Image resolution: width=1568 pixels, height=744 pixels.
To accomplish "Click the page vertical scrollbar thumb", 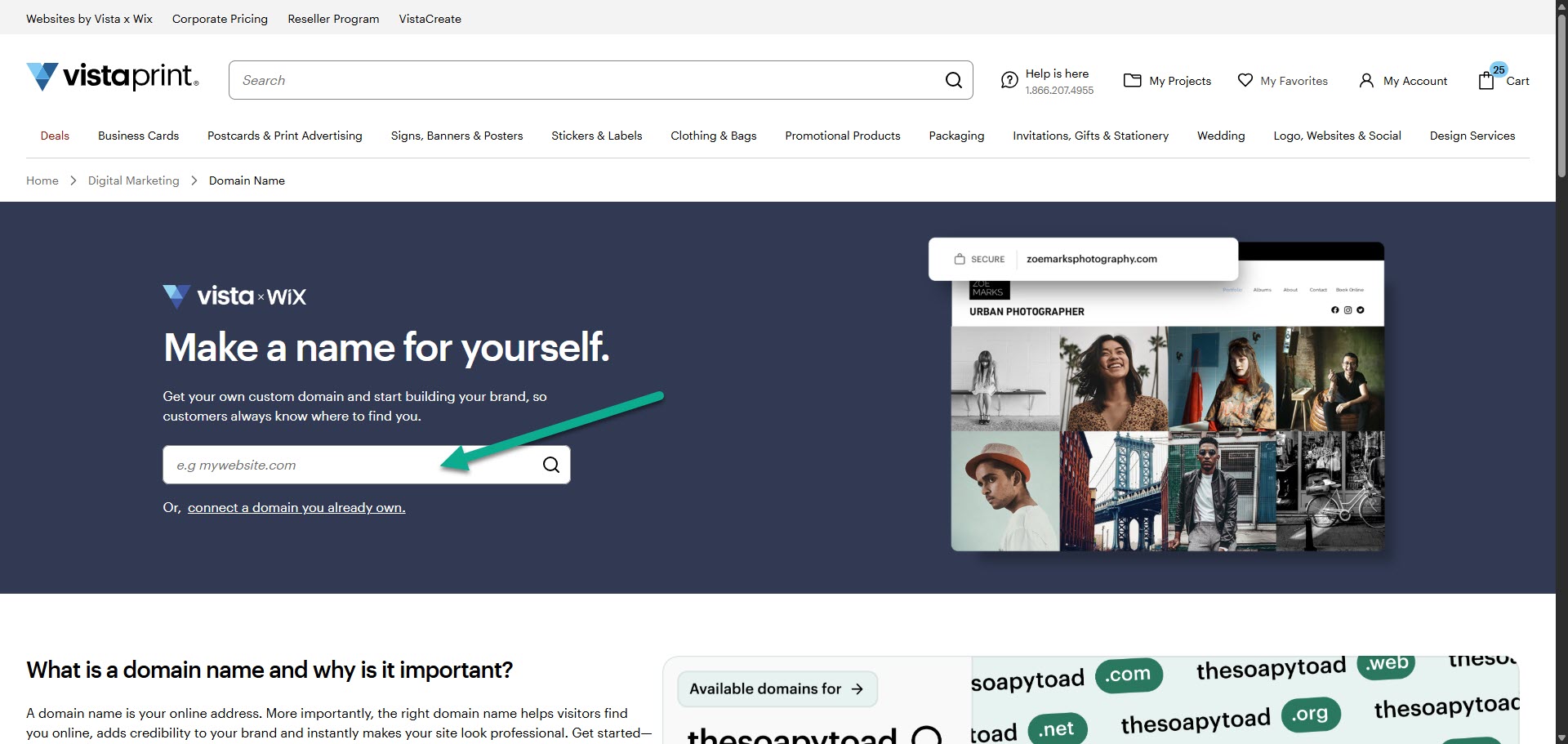I will (1561, 94).
